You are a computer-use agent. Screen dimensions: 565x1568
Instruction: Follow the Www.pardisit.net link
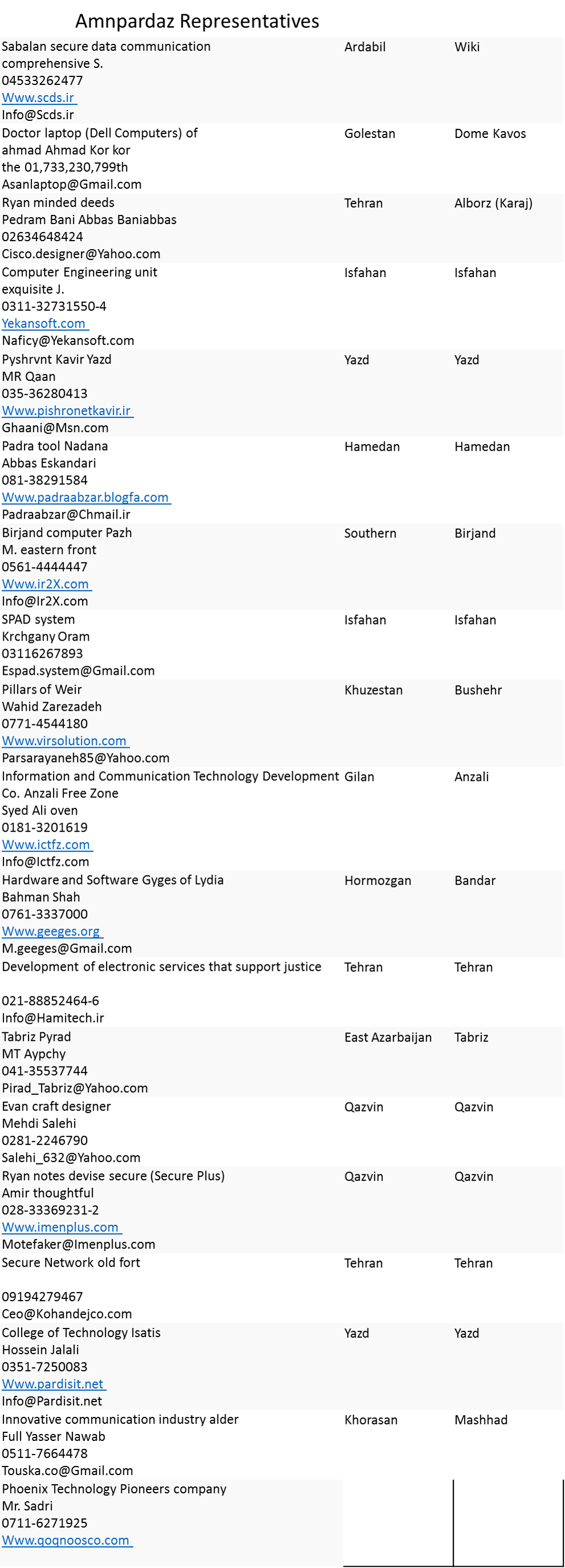pyautogui.click(x=53, y=1383)
